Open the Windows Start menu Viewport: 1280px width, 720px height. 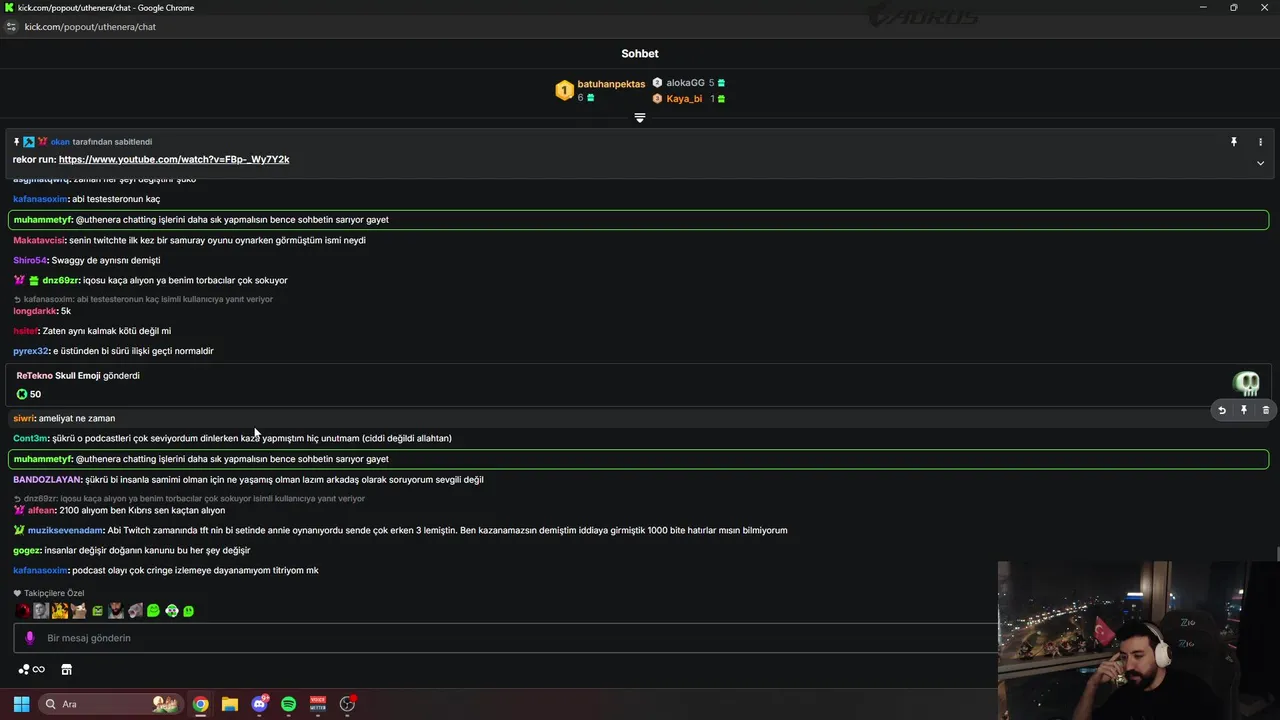coord(21,704)
